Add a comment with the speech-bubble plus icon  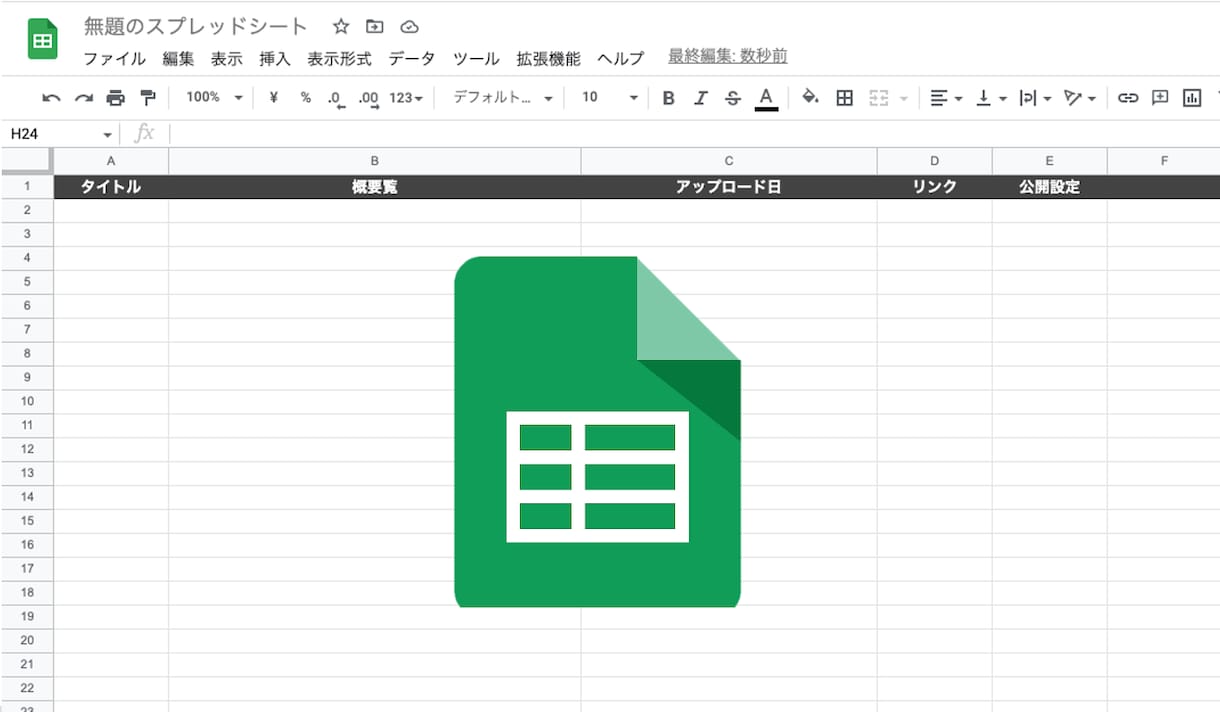(1160, 98)
